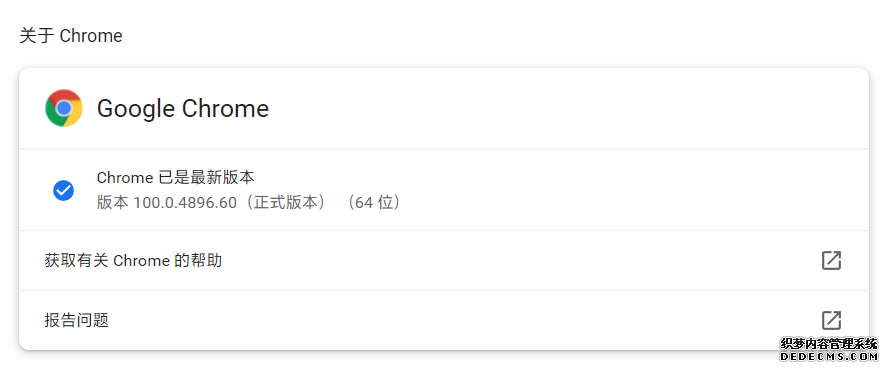Click the Google Chrome logo icon

[64, 108]
